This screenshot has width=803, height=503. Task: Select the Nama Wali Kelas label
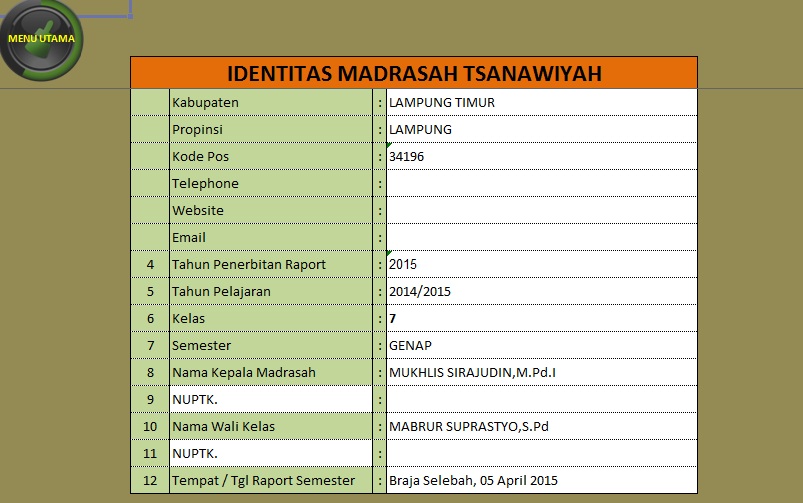pos(271,427)
